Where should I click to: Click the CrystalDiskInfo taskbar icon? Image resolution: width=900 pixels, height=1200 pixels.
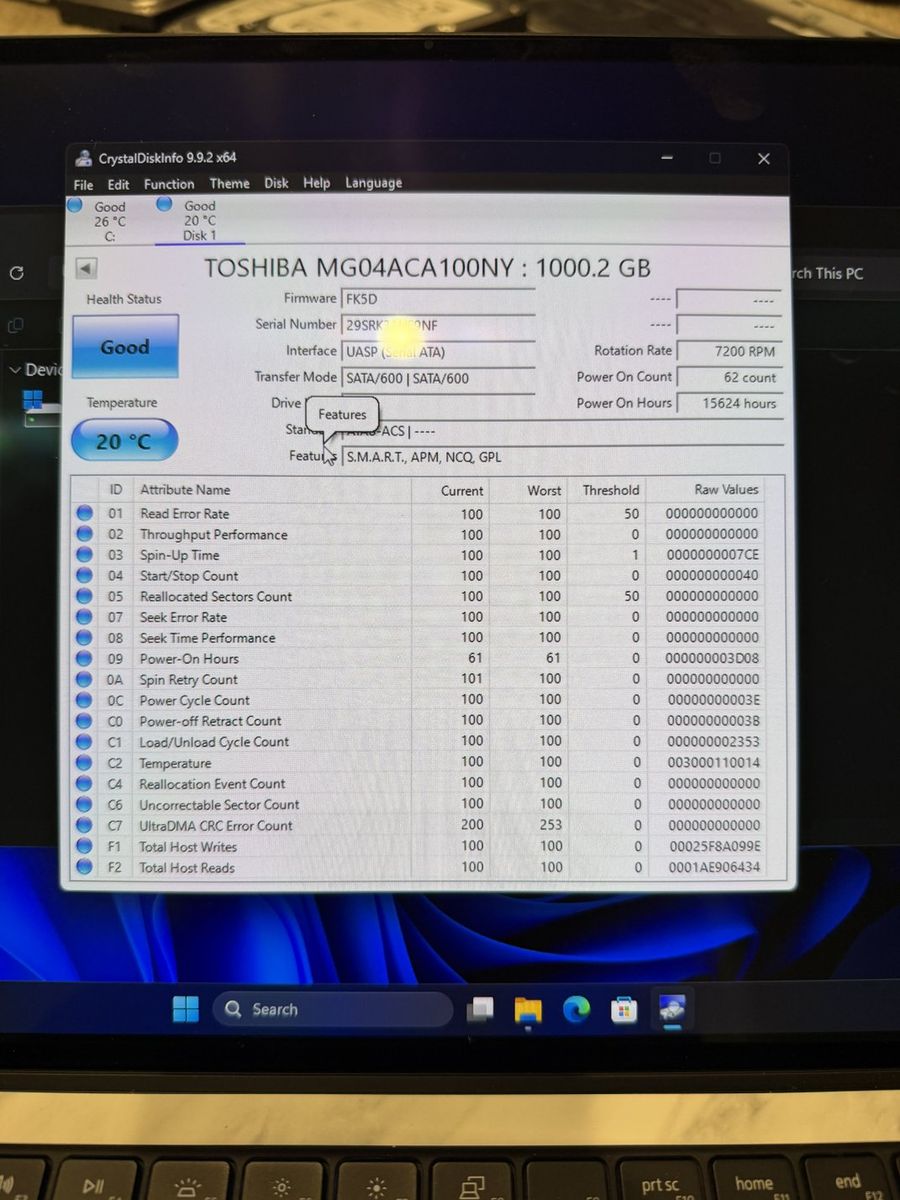click(671, 1010)
